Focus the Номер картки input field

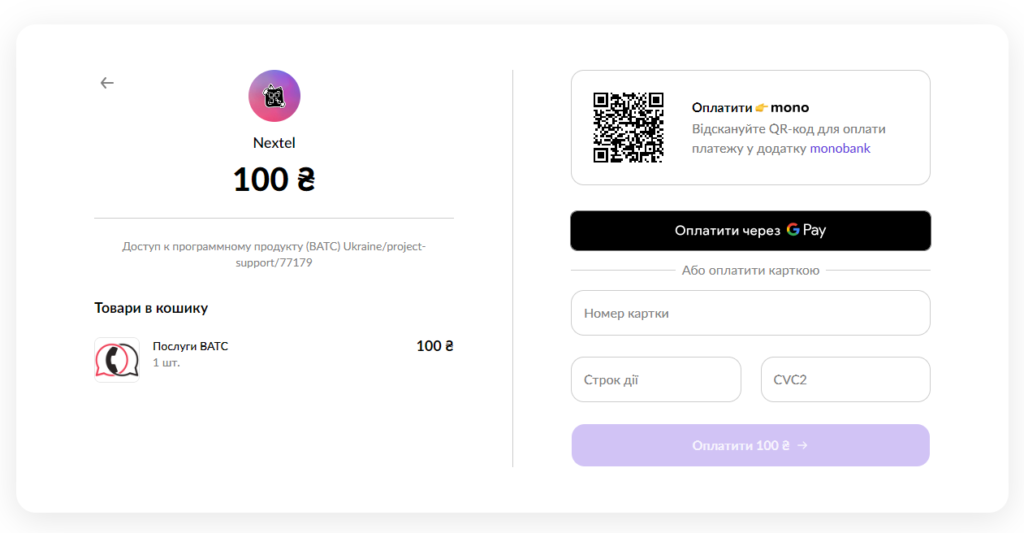(x=750, y=313)
